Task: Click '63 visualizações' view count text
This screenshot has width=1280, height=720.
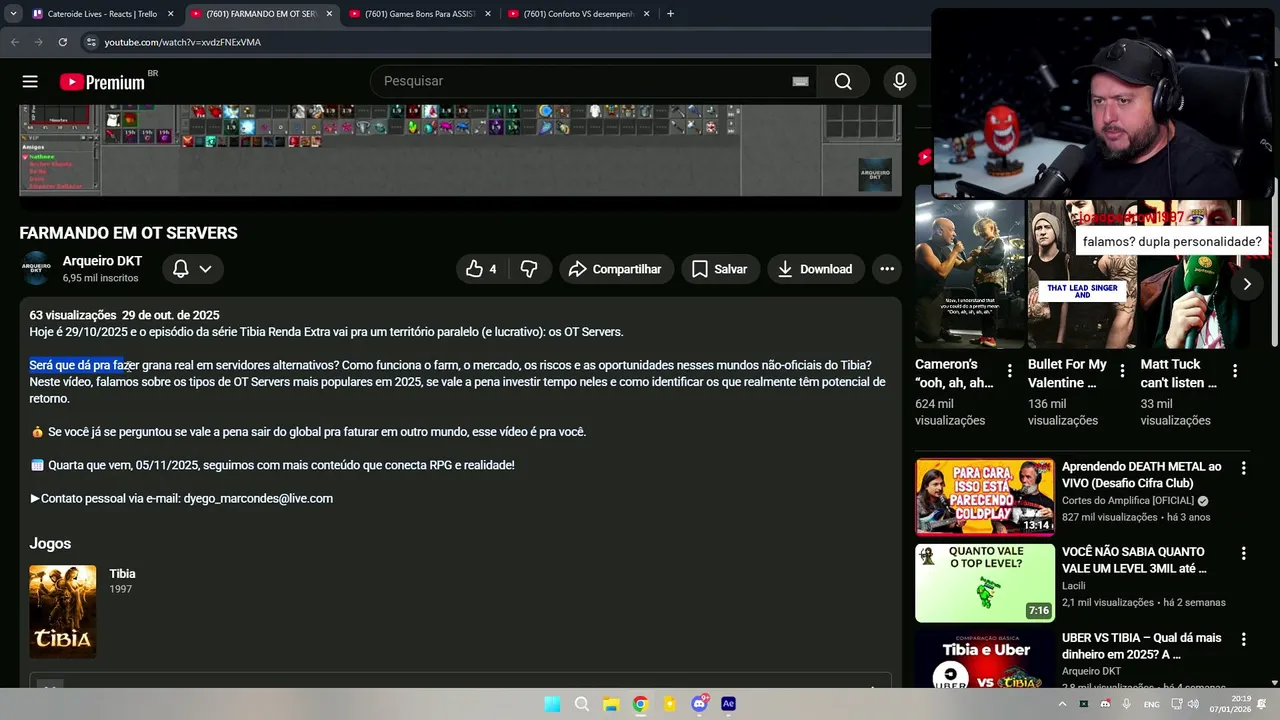Action: point(73,315)
